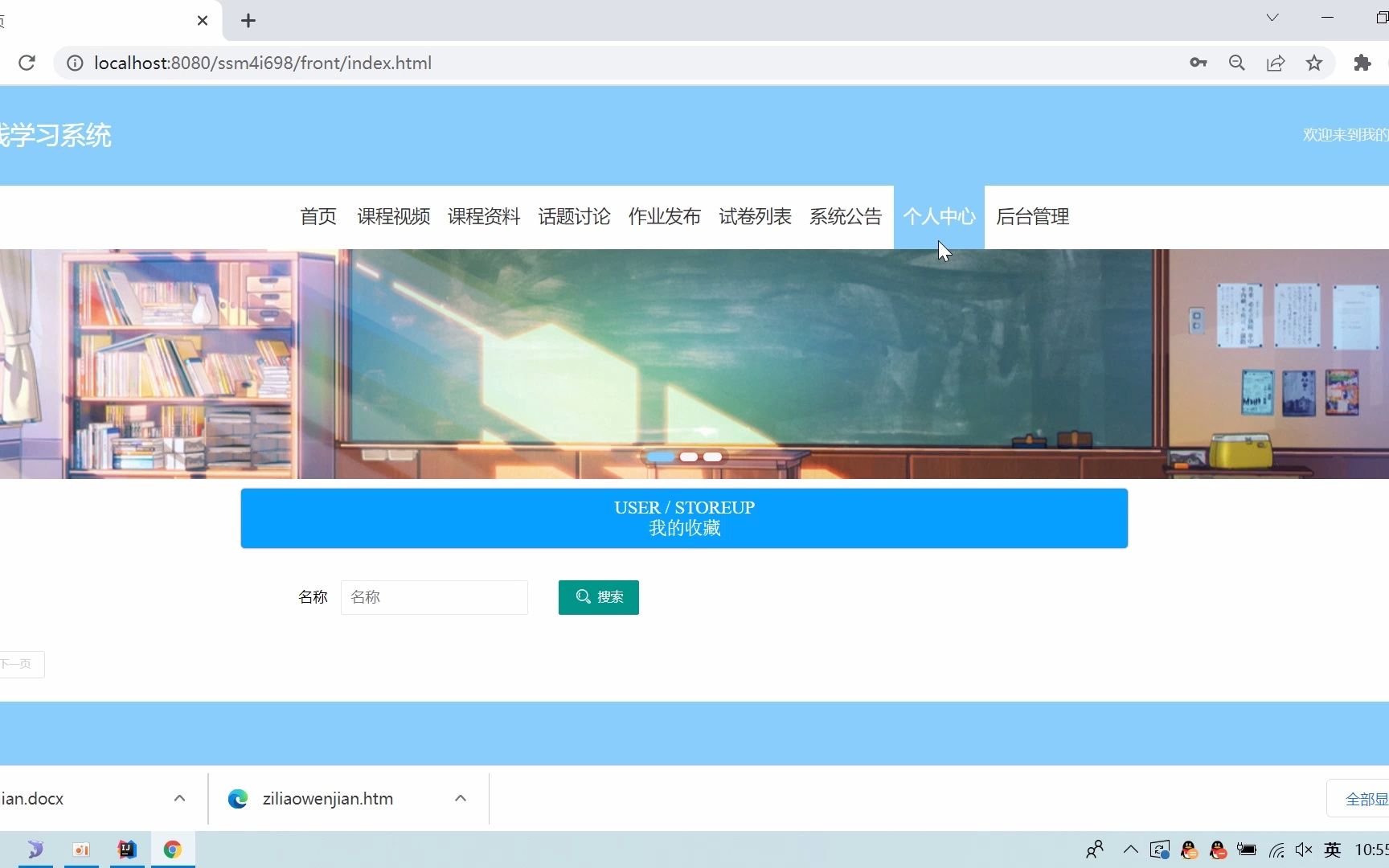Click the second QQ penguin tray icon

tap(1218, 850)
